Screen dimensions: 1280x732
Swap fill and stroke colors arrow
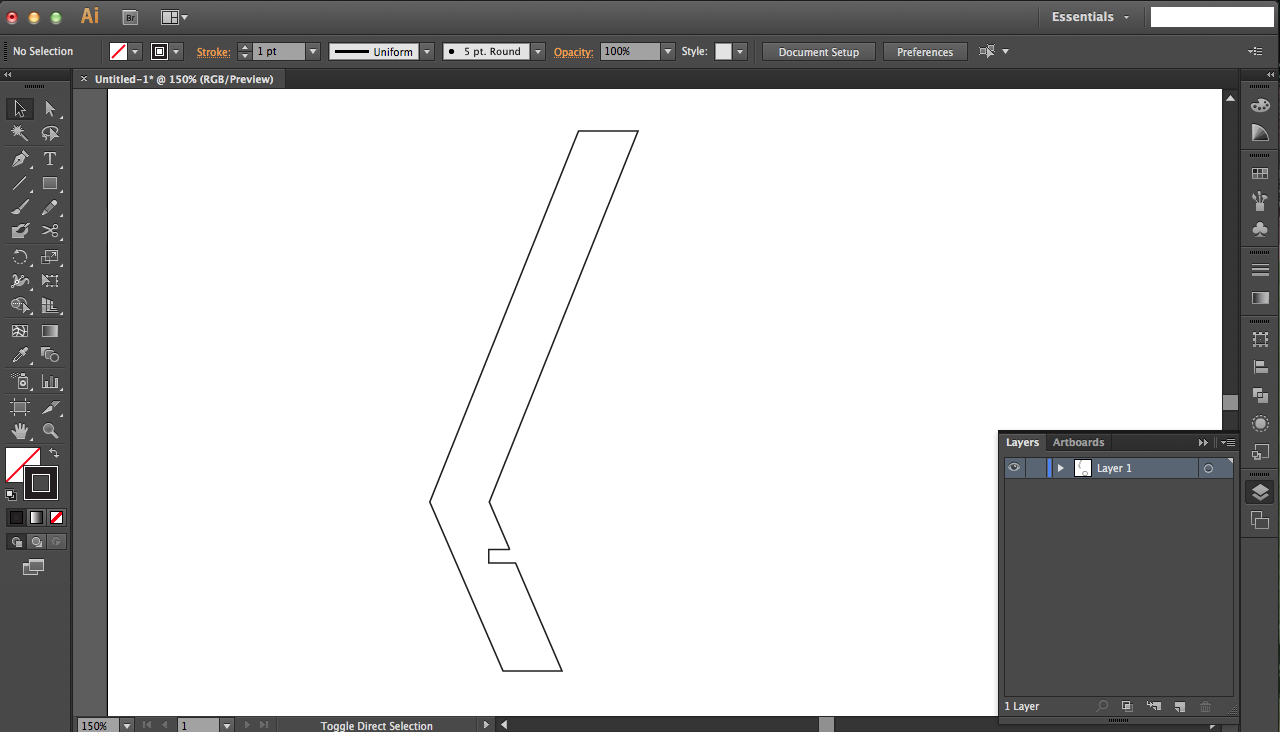(x=54, y=453)
